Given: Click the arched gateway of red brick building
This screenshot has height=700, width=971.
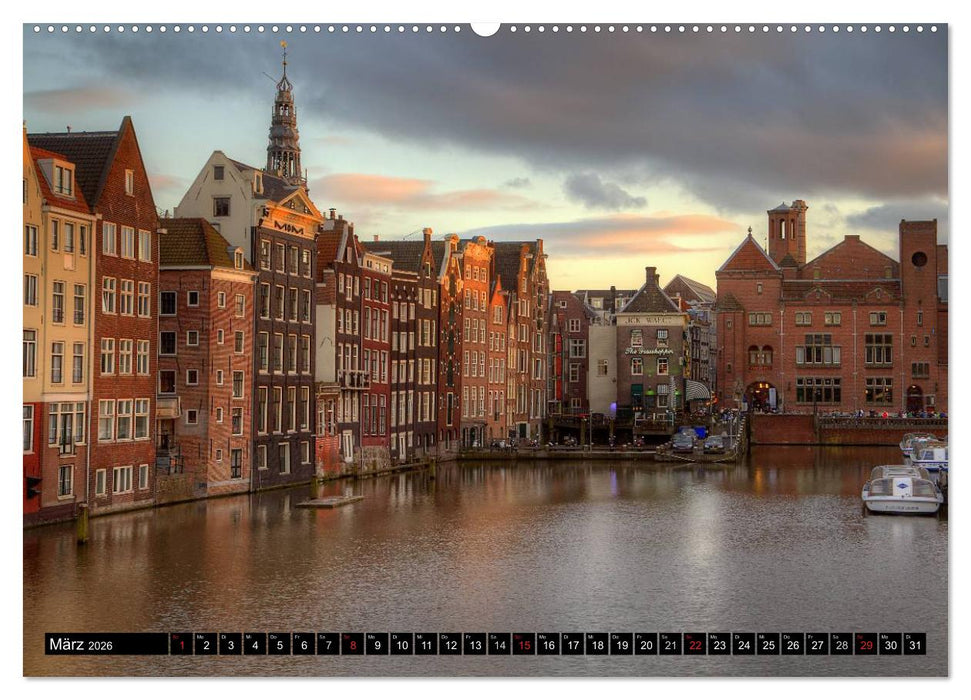Looking at the screenshot, I should (760, 397).
